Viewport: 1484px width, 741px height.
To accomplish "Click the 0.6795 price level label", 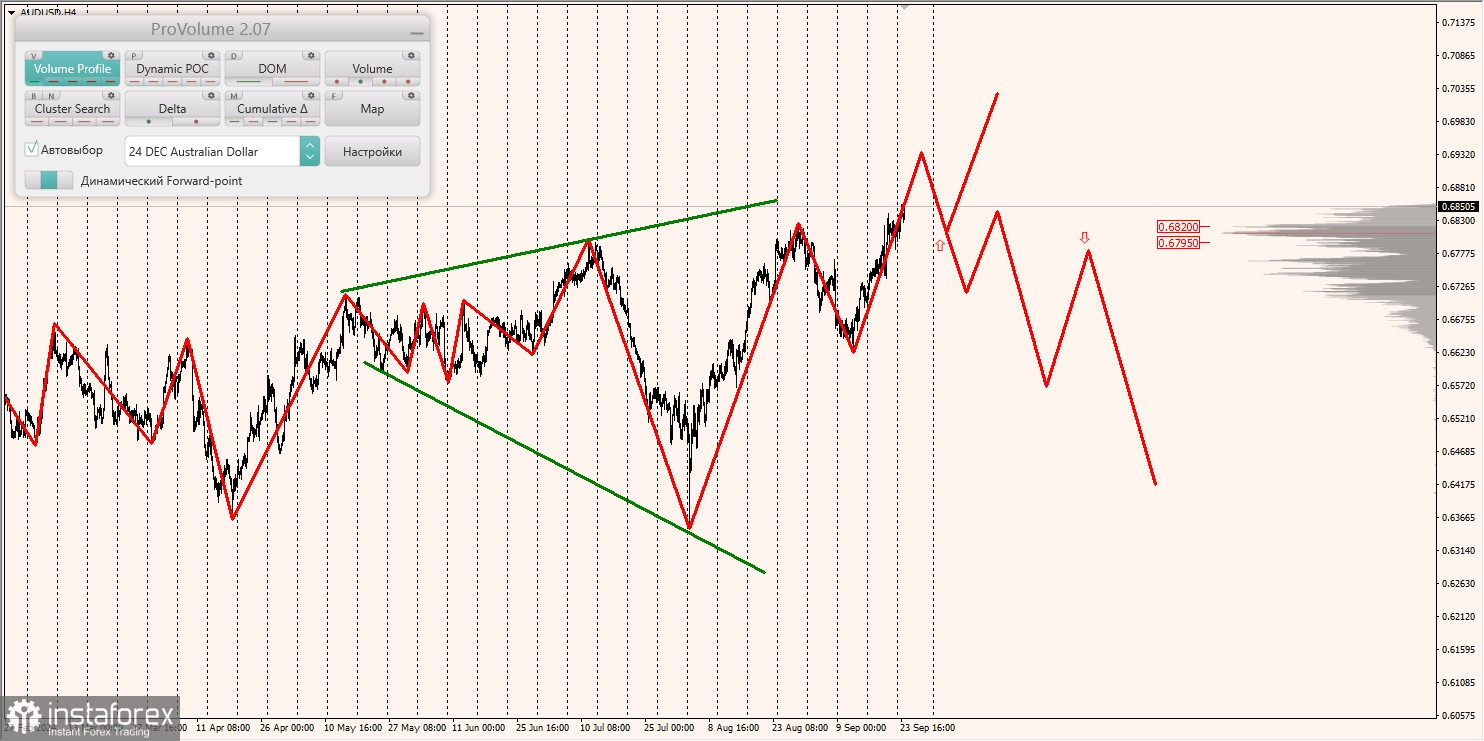I will 1177,242.
